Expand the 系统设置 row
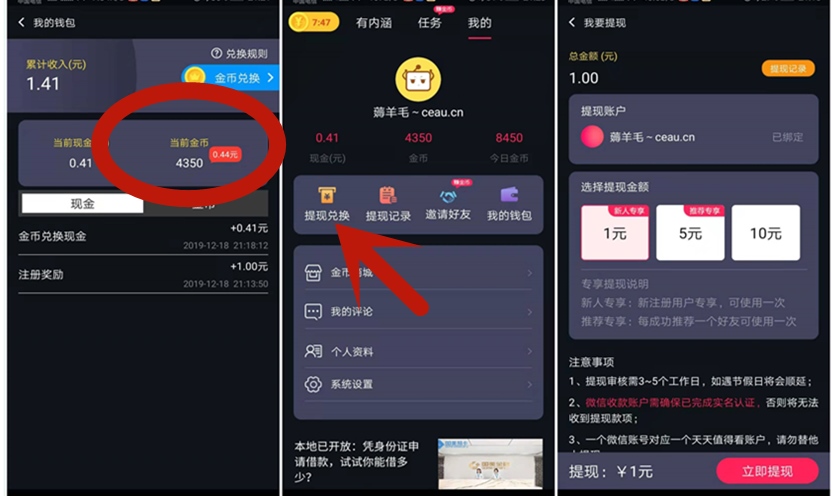This screenshot has width=832, height=496. click(x=418, y=384)
